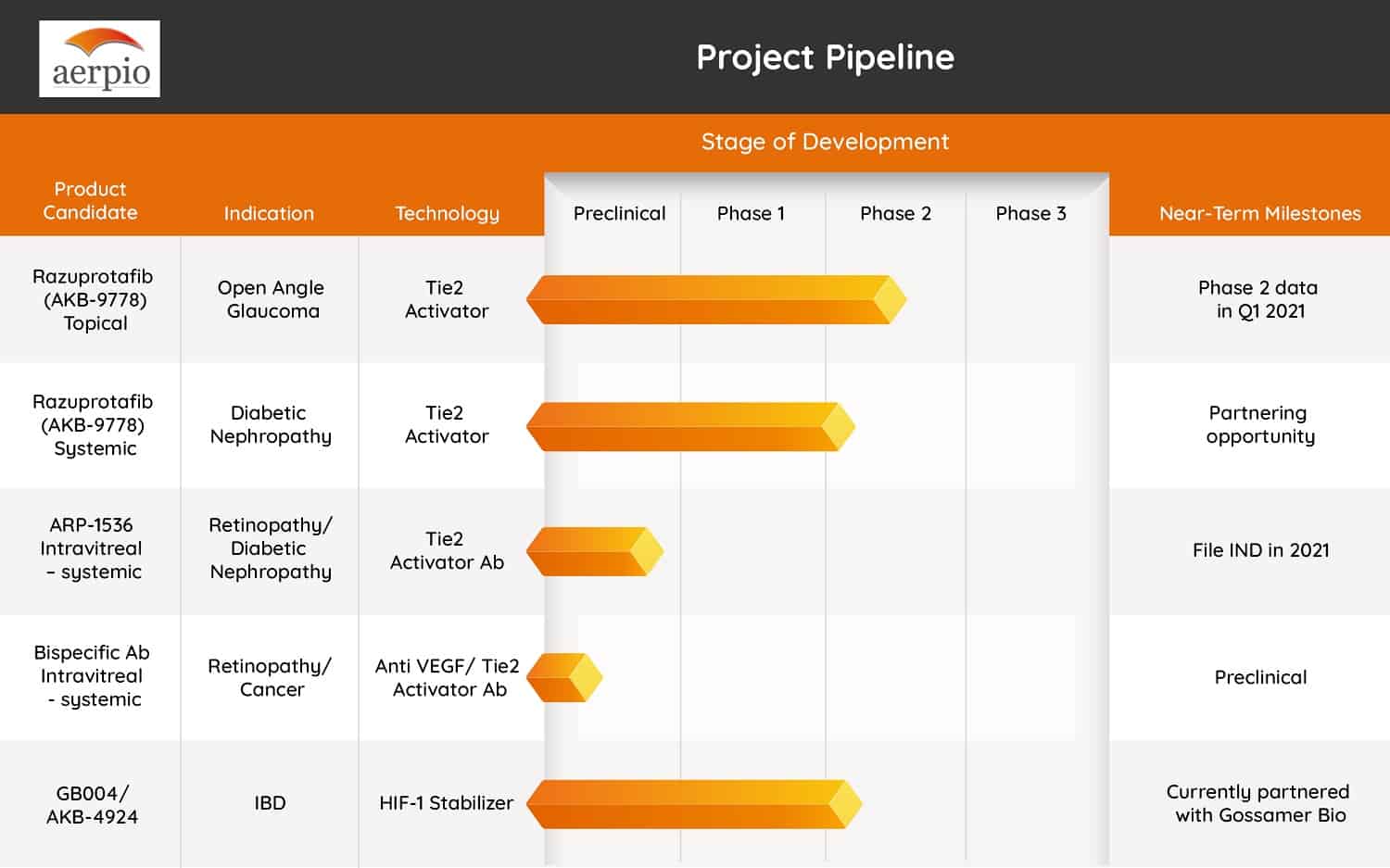Screen dimensions: 1390x868
Task: Click the Bispecific Ab preclinical progress bar
Action: coord(563,677)
